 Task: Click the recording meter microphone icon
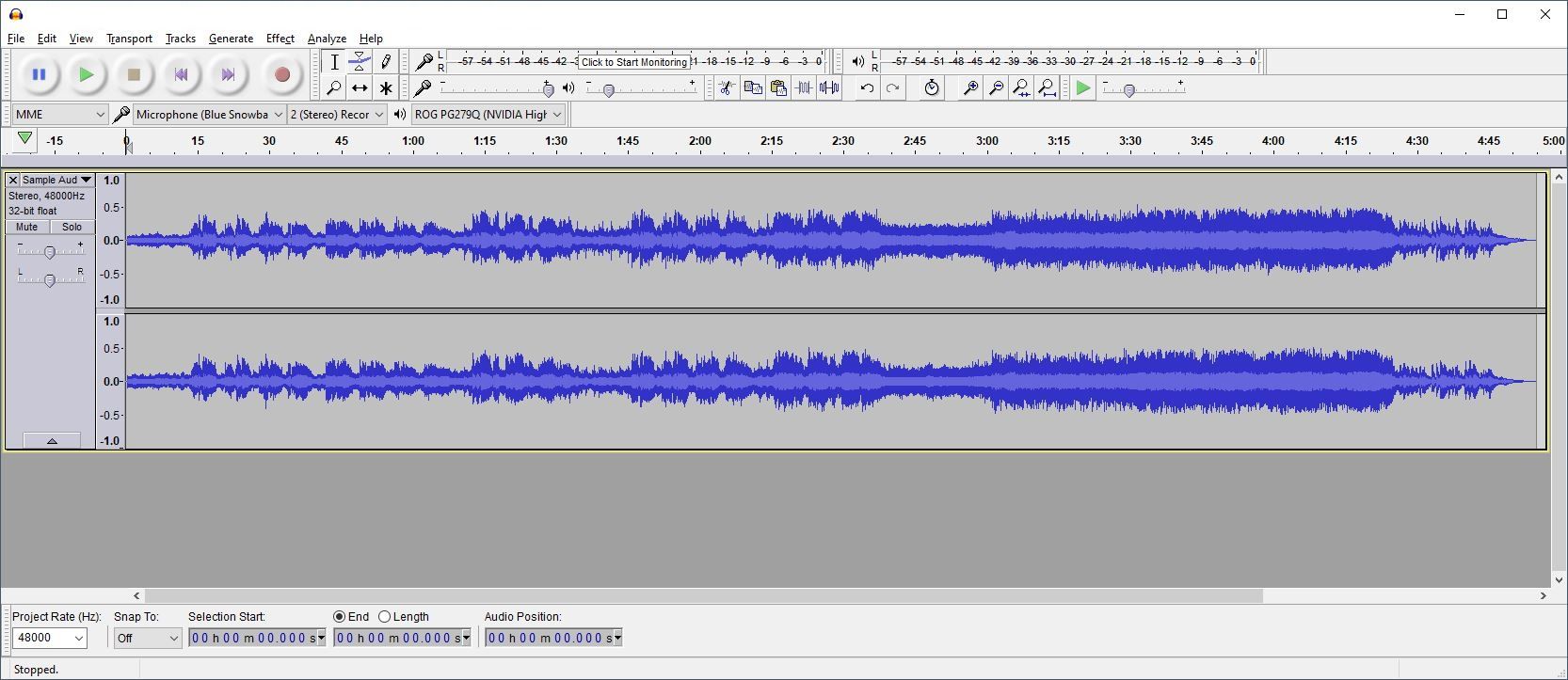(424, 62)
